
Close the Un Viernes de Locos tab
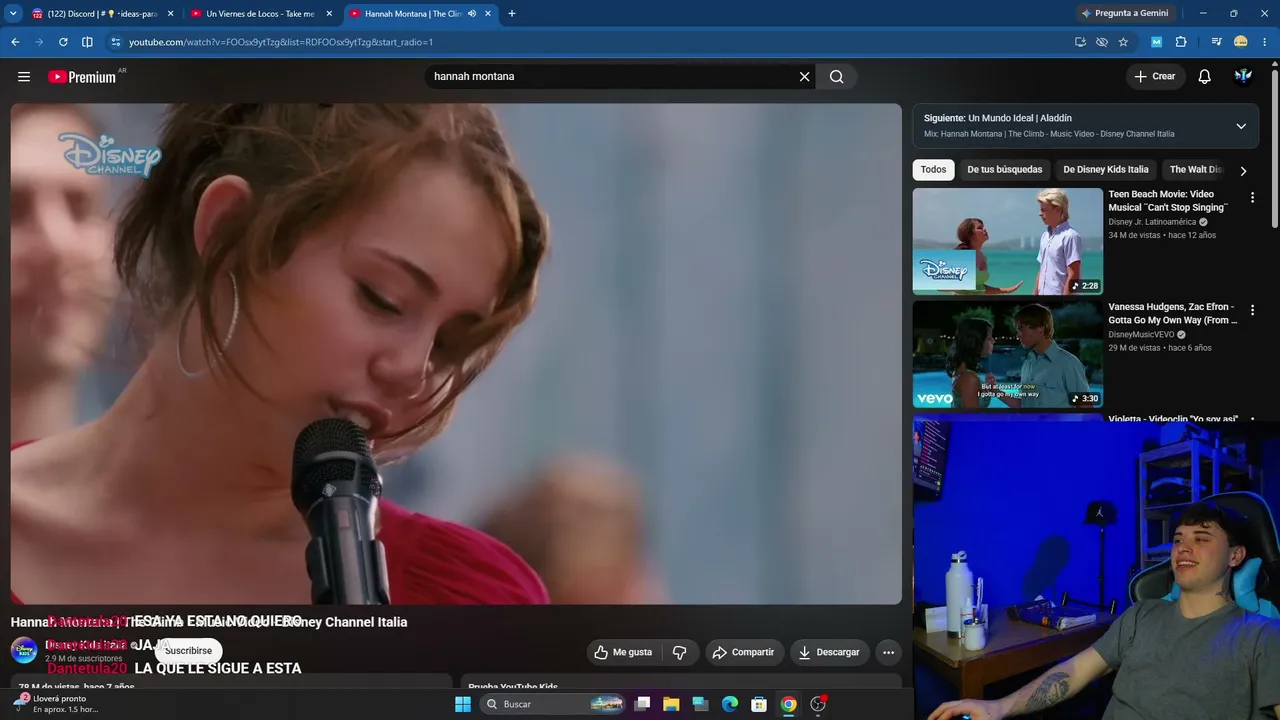pyautogui.click(x=329, y=14)
